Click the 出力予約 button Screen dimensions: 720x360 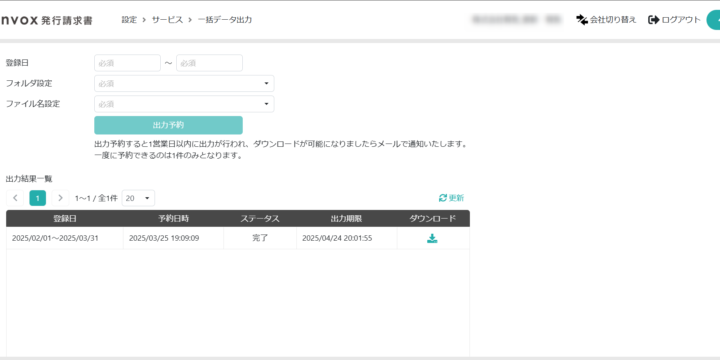coord(169,125)
